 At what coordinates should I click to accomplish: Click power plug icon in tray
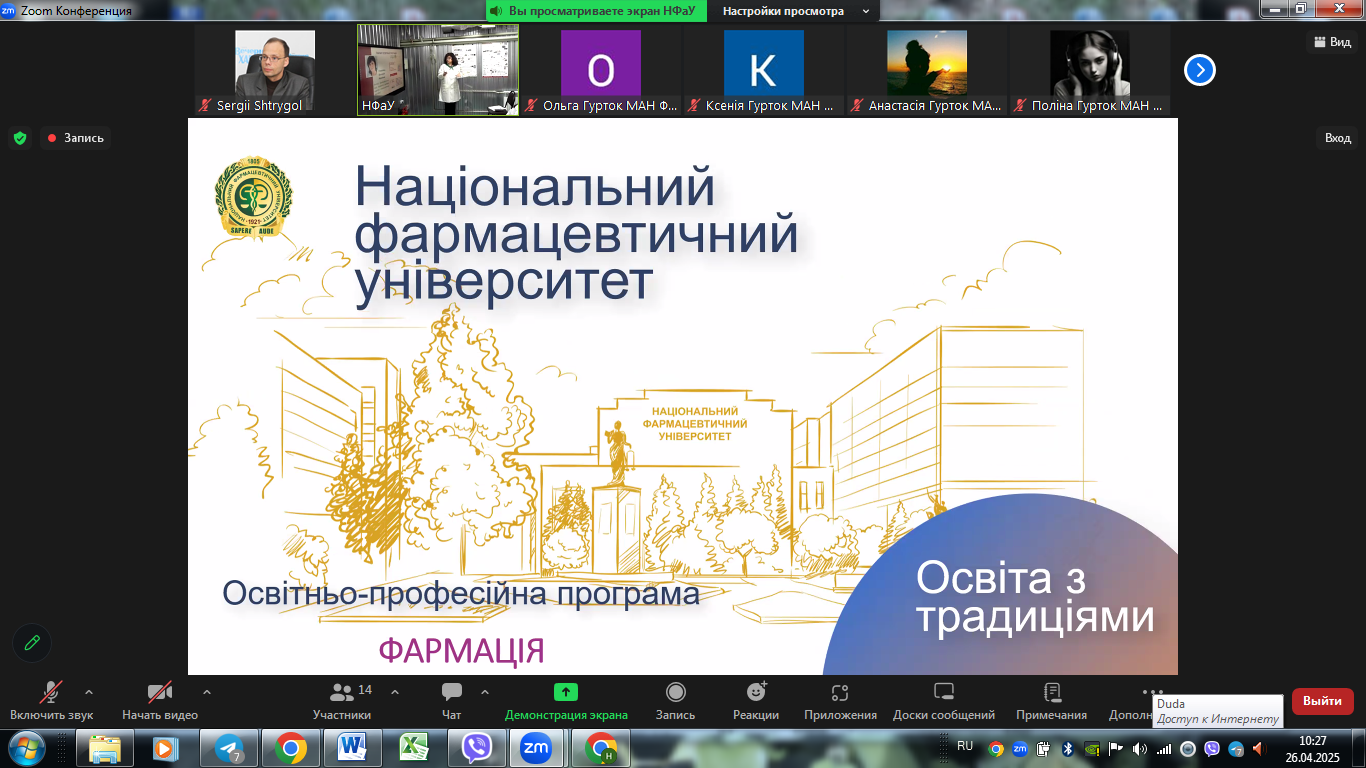point(1042,749)
